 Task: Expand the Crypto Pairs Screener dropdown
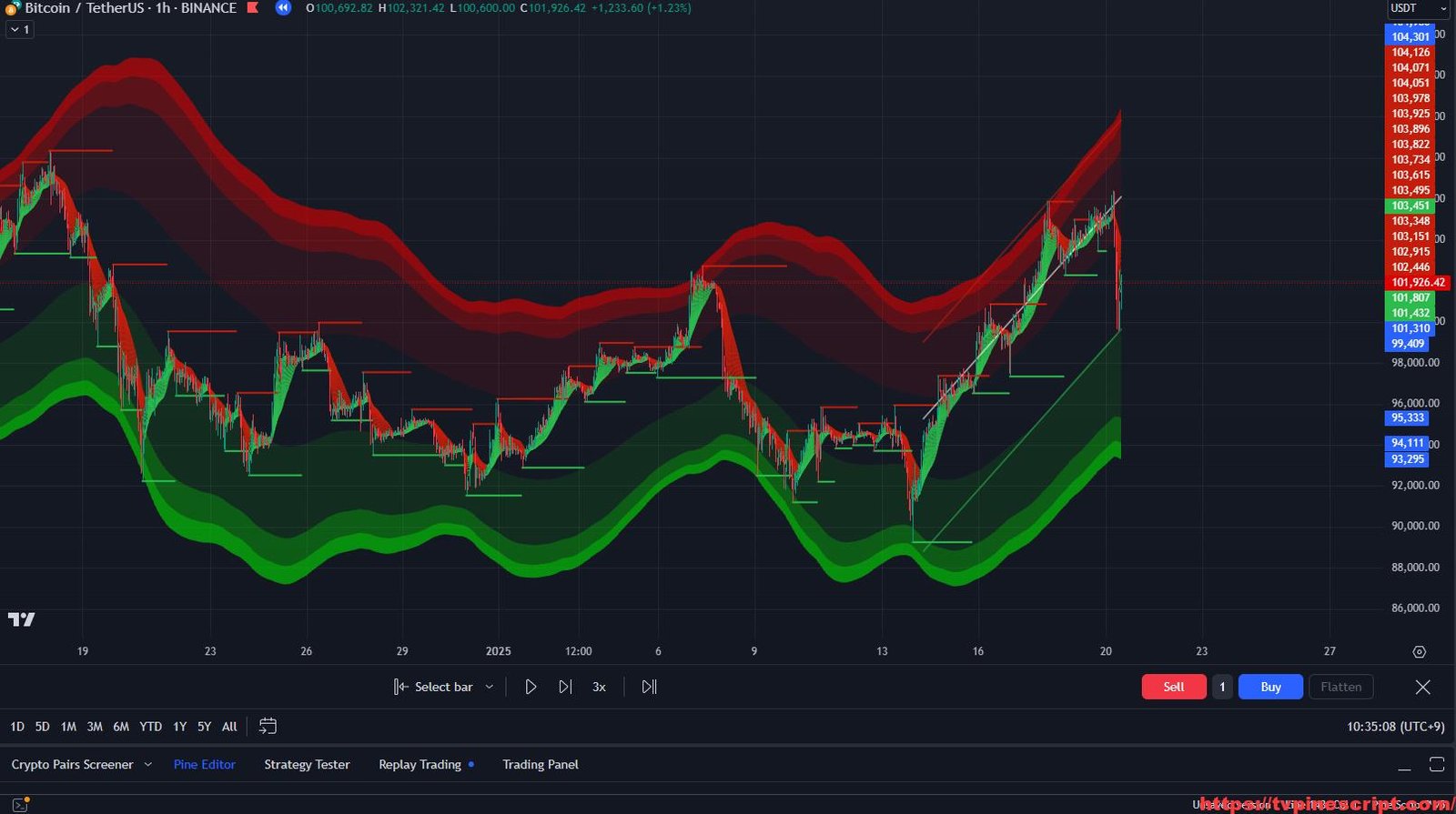(x=148, y=765)
